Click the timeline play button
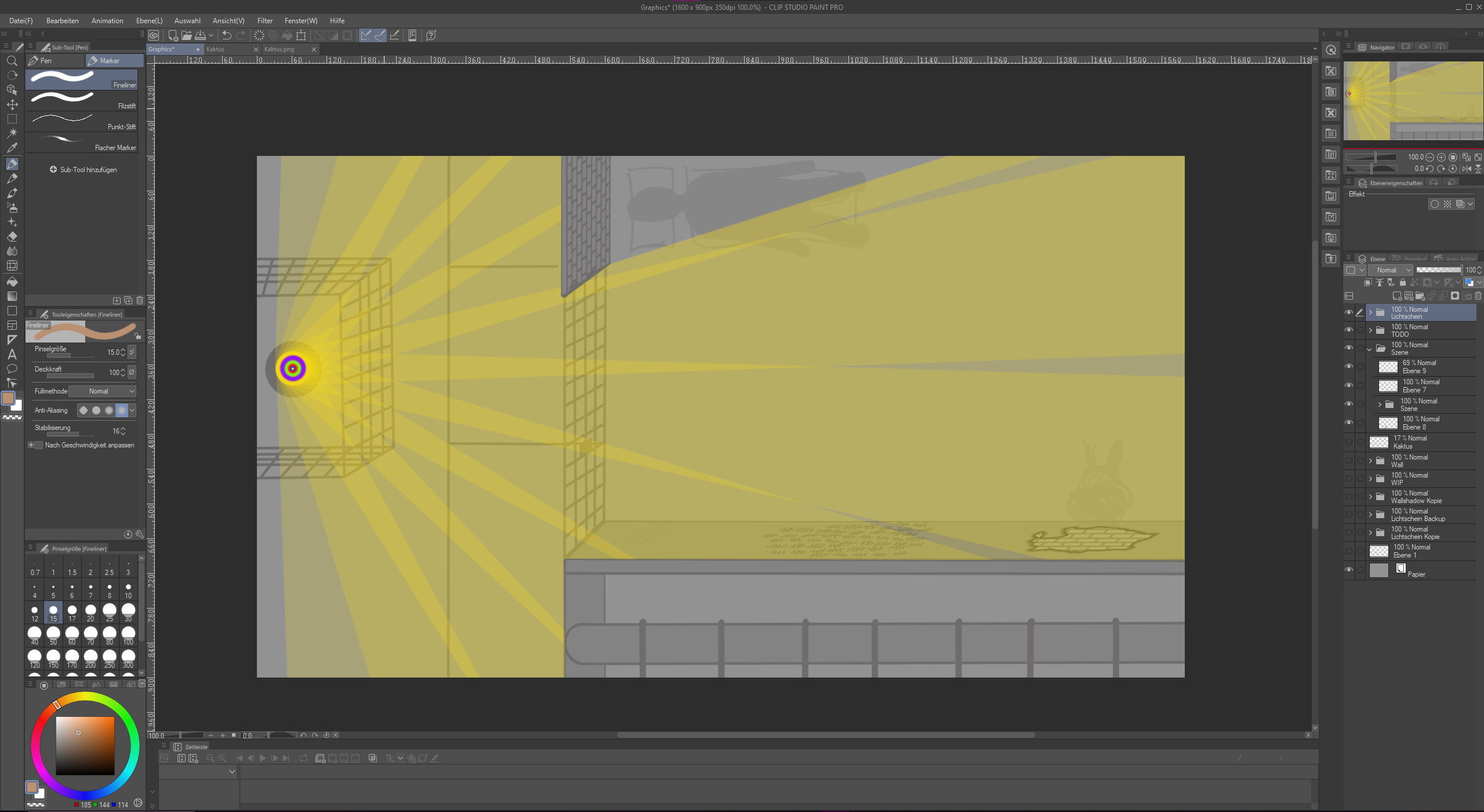1484x812 pixels. (x=263, y=758)
